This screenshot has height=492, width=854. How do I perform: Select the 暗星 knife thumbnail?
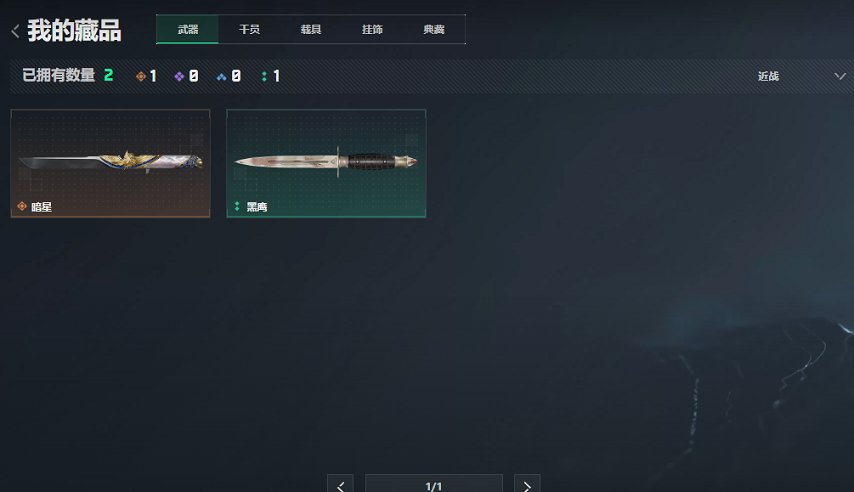click(x=111, y=163)
